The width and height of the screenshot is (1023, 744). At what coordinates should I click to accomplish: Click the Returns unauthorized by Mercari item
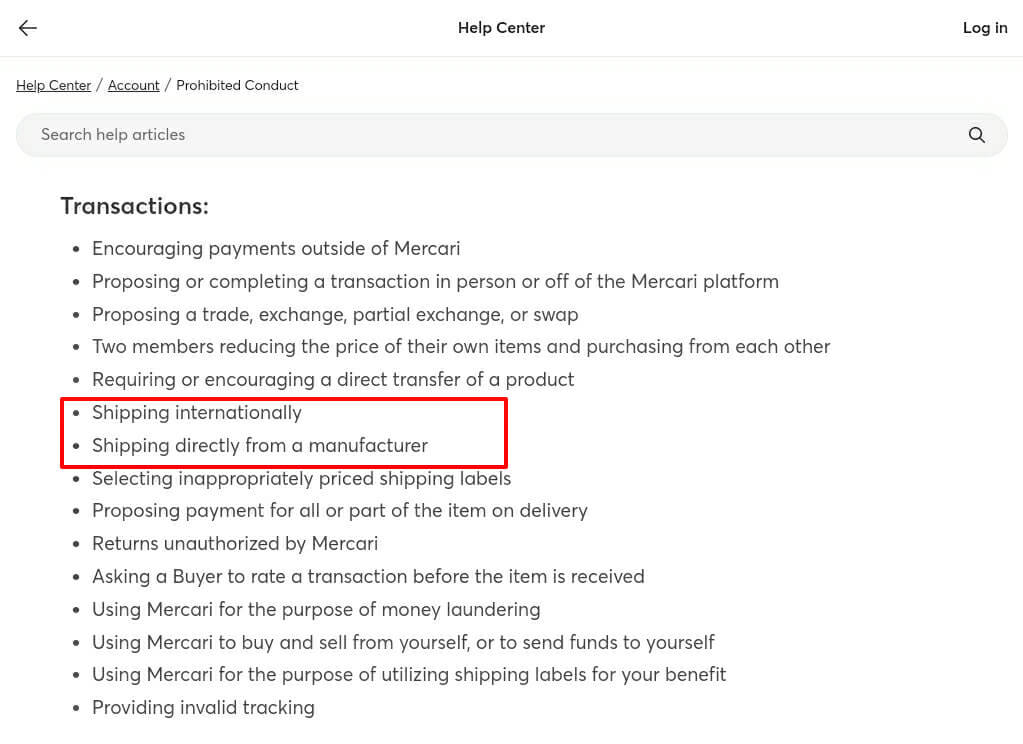[x=235, y=544]
